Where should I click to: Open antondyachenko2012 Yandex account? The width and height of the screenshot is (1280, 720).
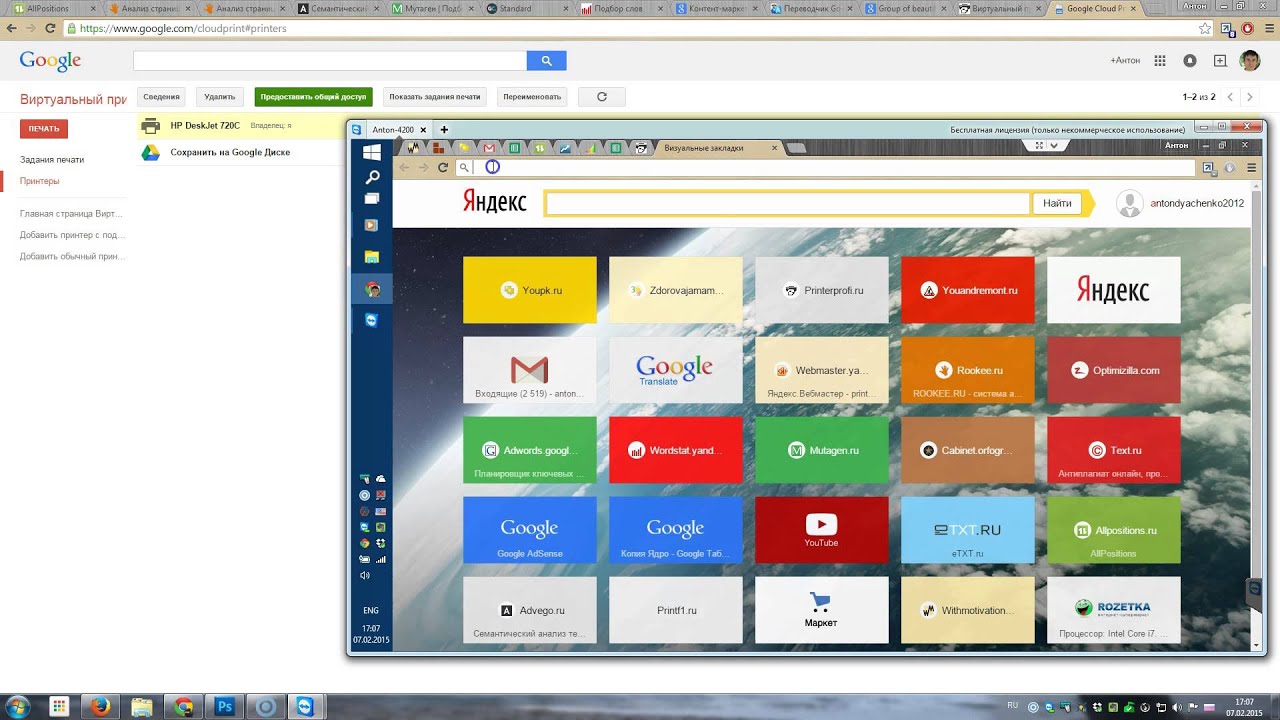[1197, 203]
